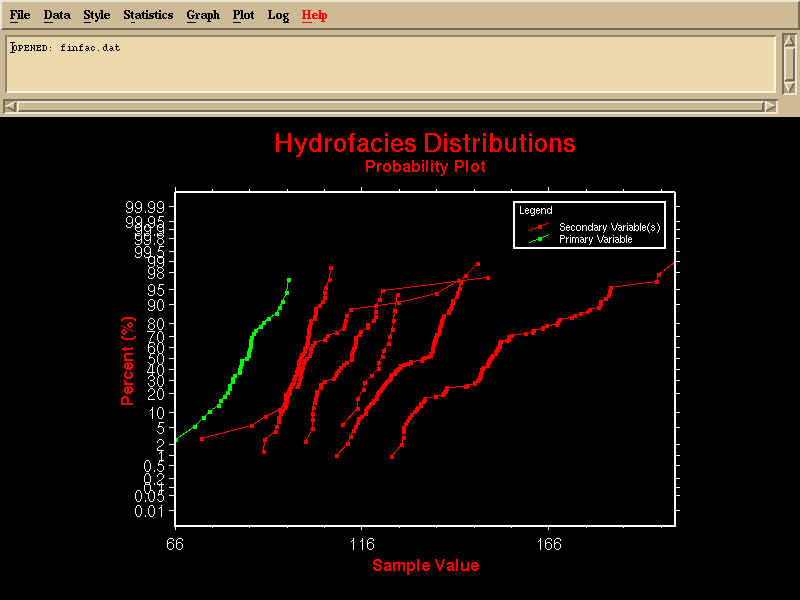800x600 pixels.
Task: Open the Statistics menu
Action: (148, 15)
